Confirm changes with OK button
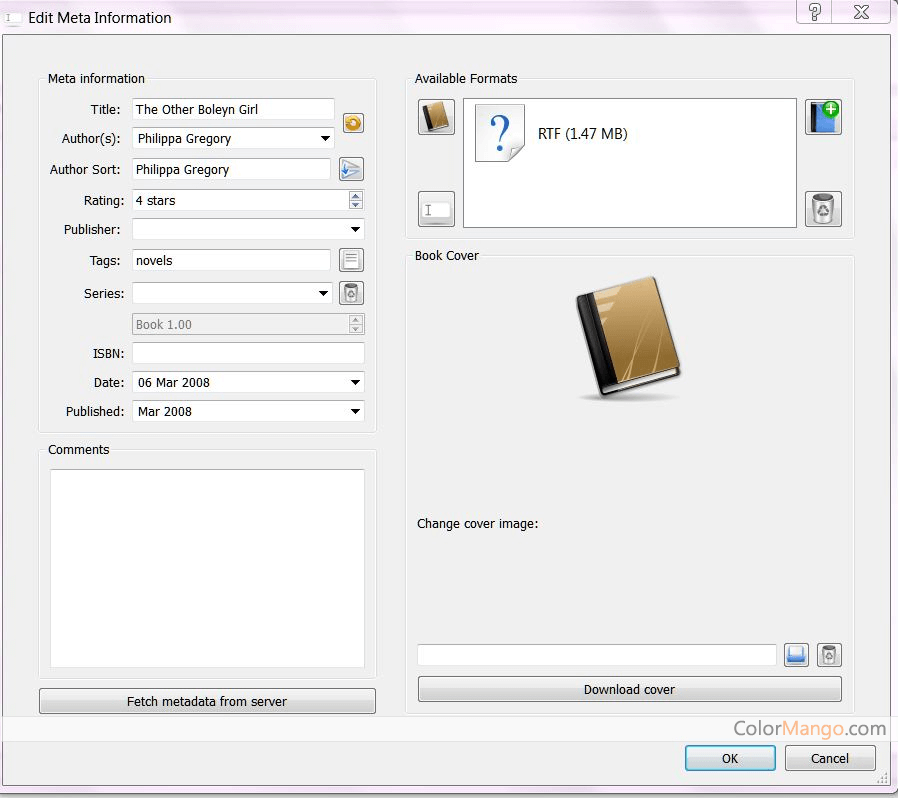 (730, 758)
